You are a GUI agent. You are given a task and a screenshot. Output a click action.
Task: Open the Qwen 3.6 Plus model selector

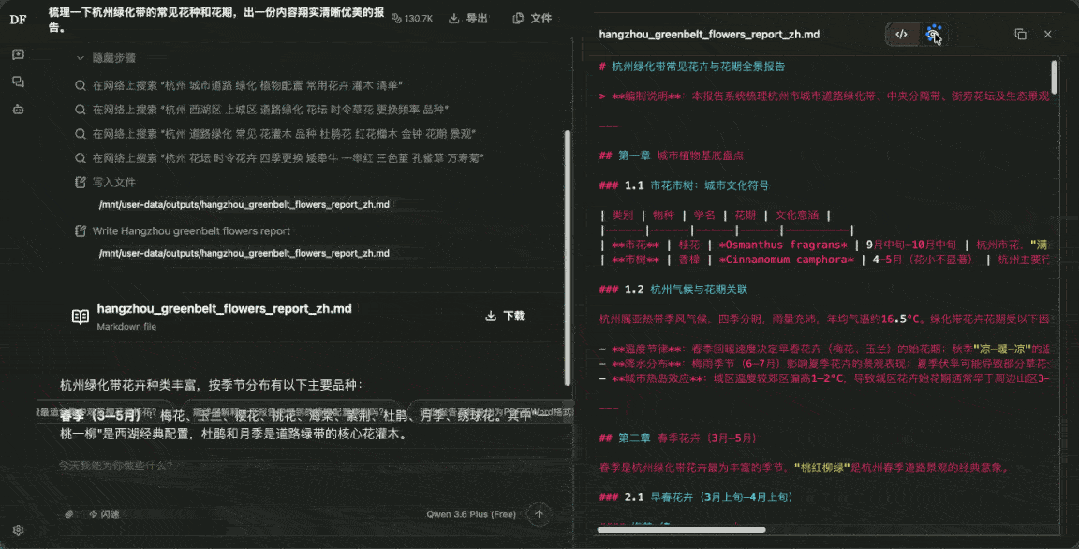click(471, 514)
